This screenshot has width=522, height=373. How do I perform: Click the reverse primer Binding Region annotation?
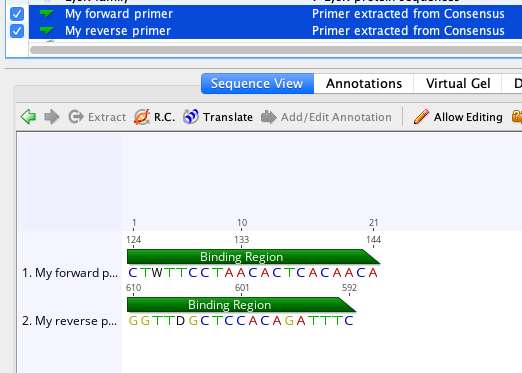(x=241, y=305)
